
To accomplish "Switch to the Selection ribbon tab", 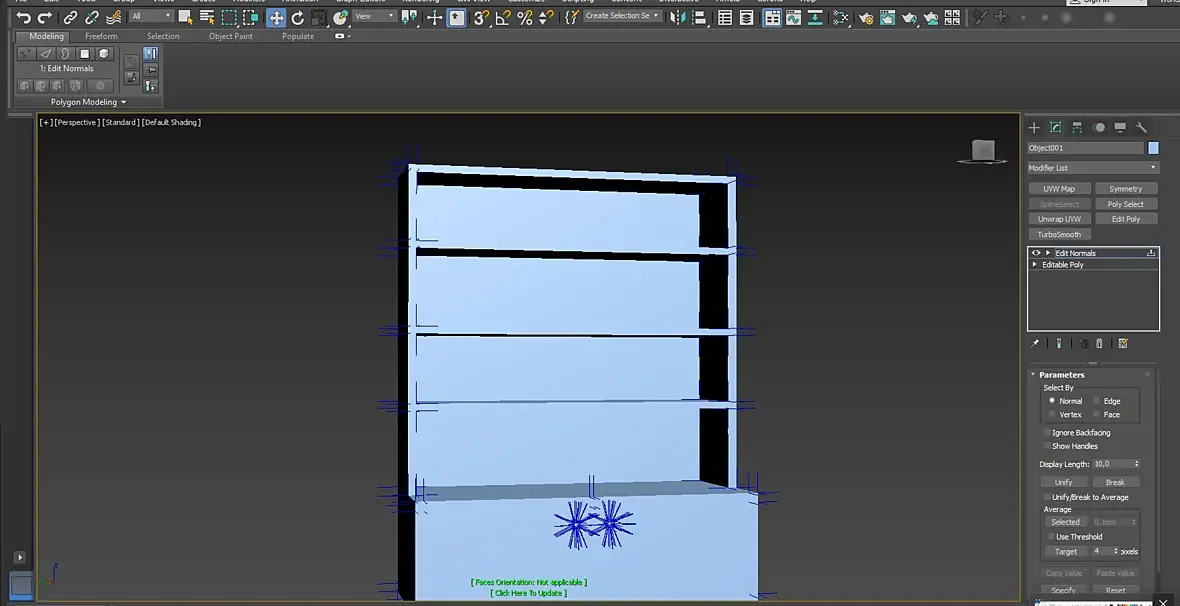I will coord(163,36).
